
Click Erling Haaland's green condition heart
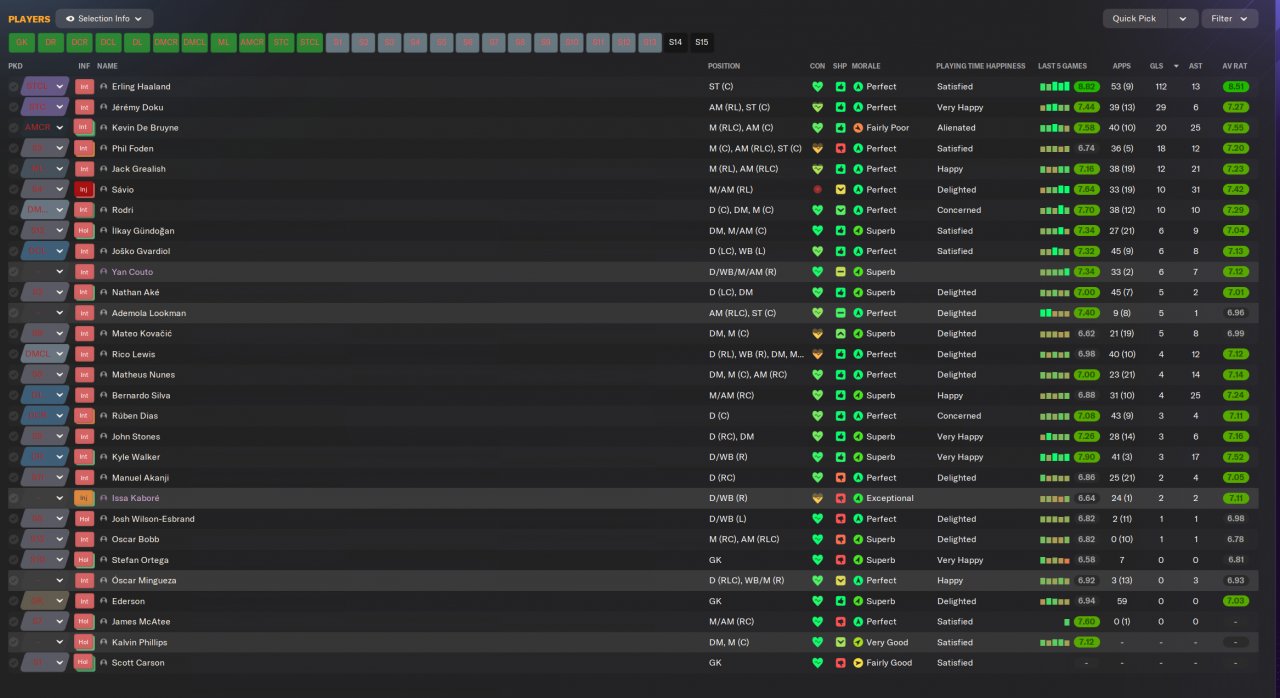[x=817, y=87]
